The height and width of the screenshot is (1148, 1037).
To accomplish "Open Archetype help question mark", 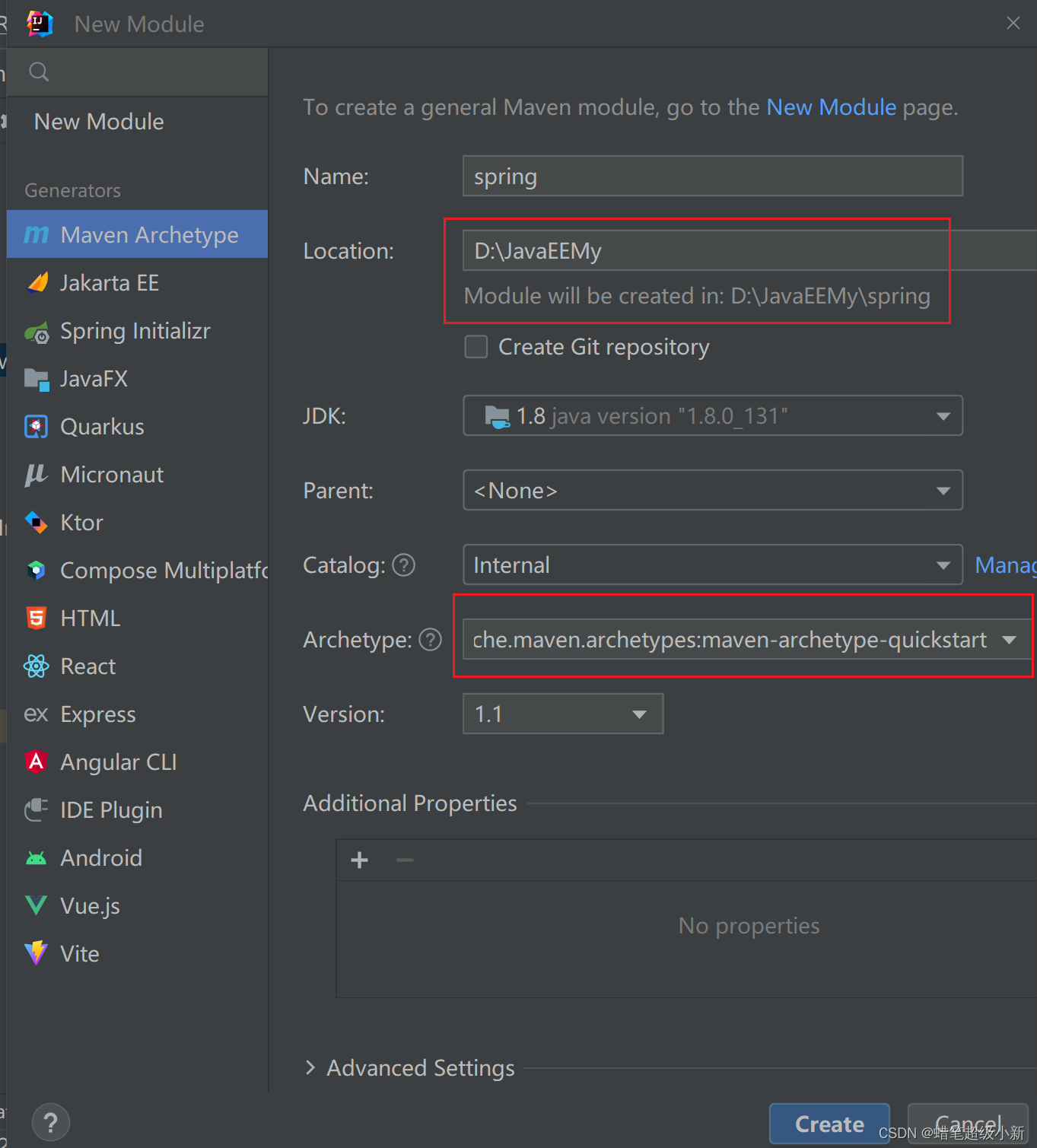I will 431,640.
